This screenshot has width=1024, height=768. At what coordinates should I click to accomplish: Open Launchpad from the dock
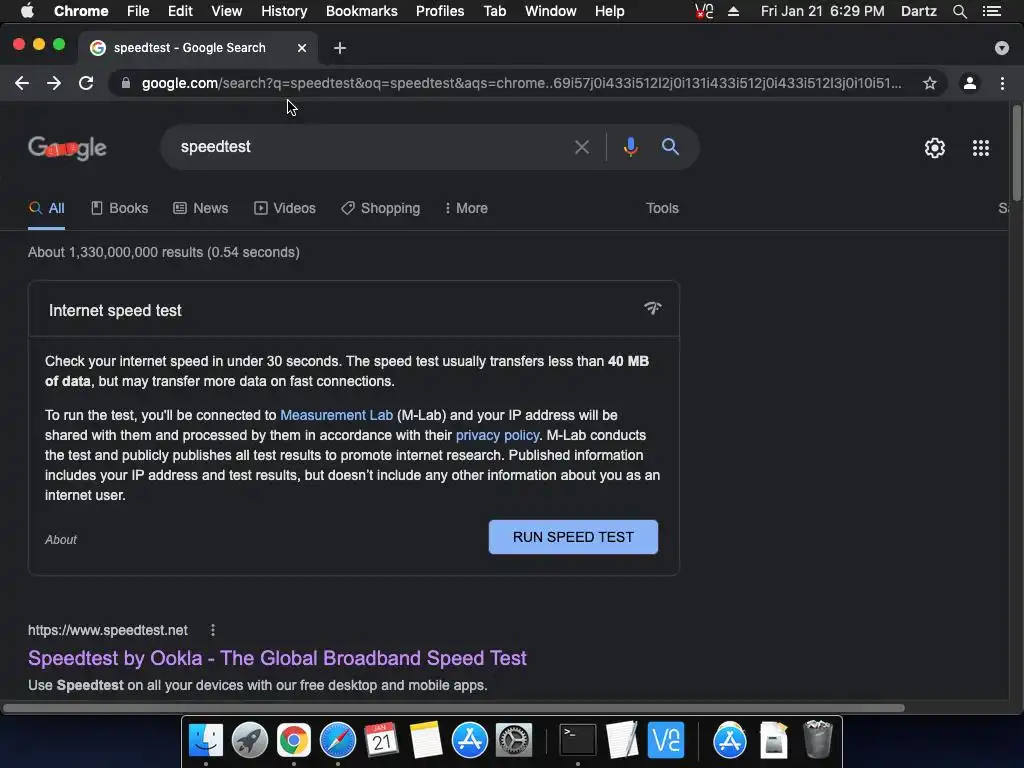coord(249,741)
